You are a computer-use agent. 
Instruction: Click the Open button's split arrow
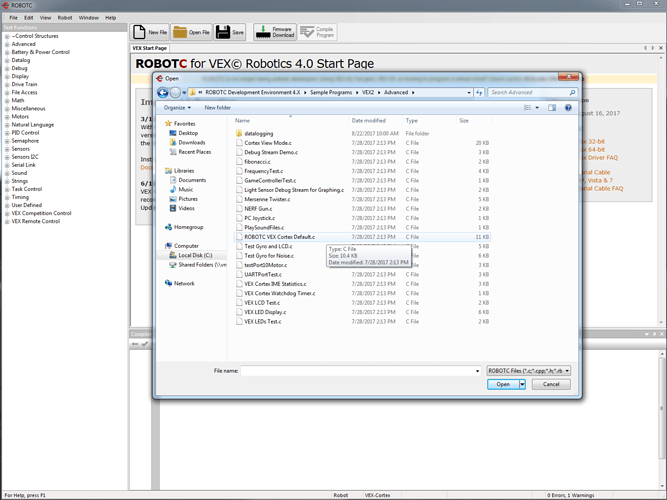coord(522,384)
